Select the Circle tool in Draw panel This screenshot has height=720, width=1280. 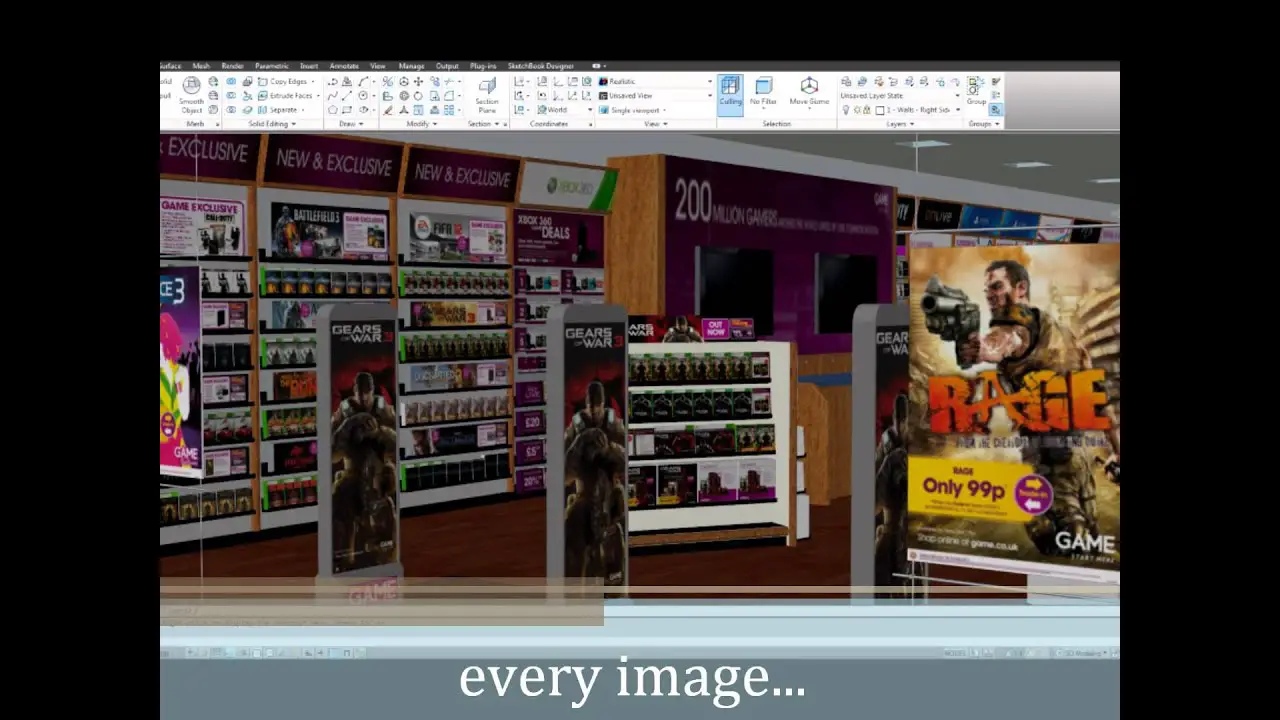point(363,95)
